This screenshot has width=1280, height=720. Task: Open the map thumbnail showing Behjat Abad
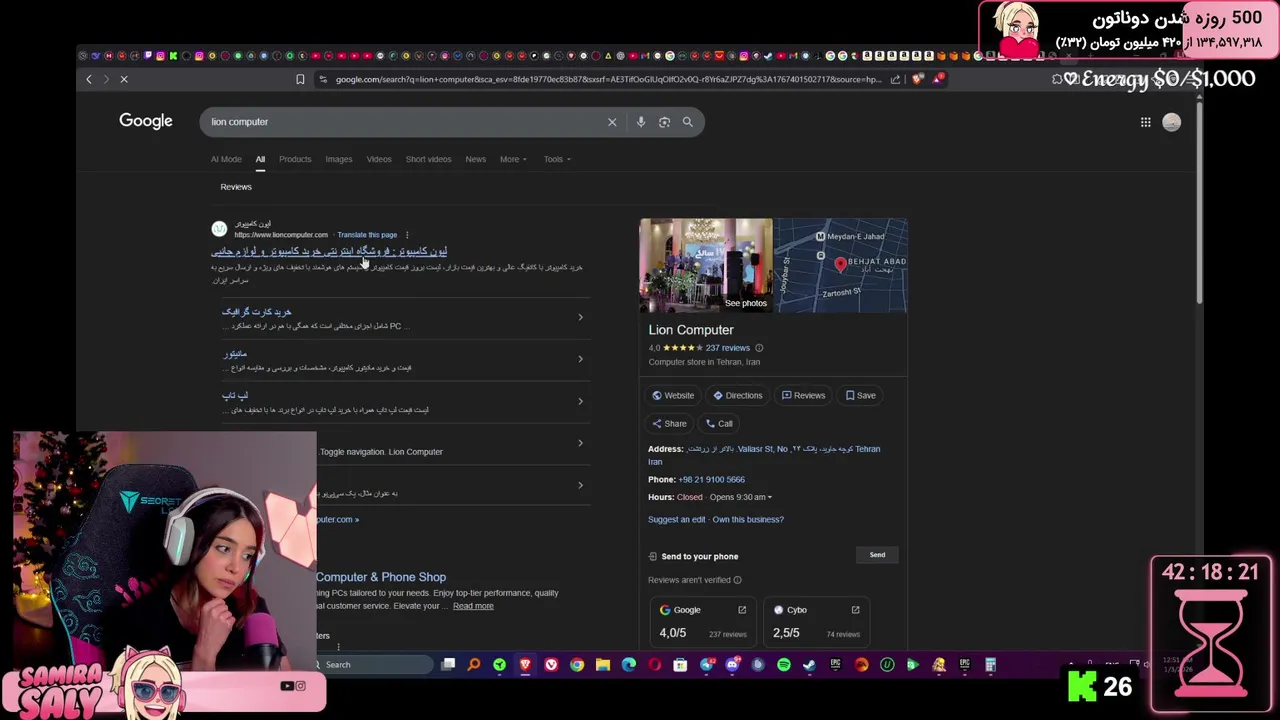pyautogui.click(x=841, y=265)
